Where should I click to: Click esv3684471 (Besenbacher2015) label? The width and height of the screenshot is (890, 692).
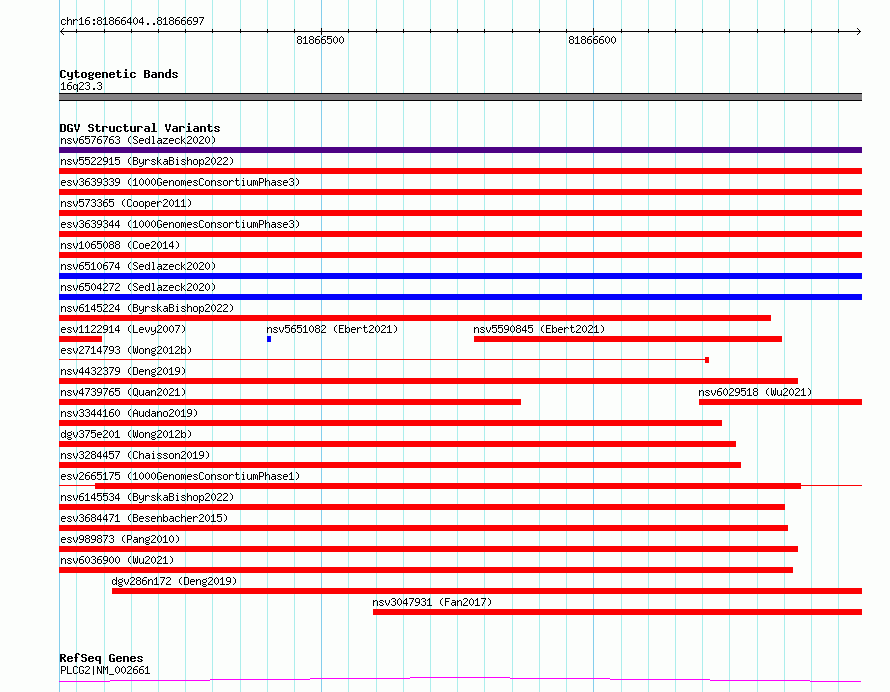(144, 518)
